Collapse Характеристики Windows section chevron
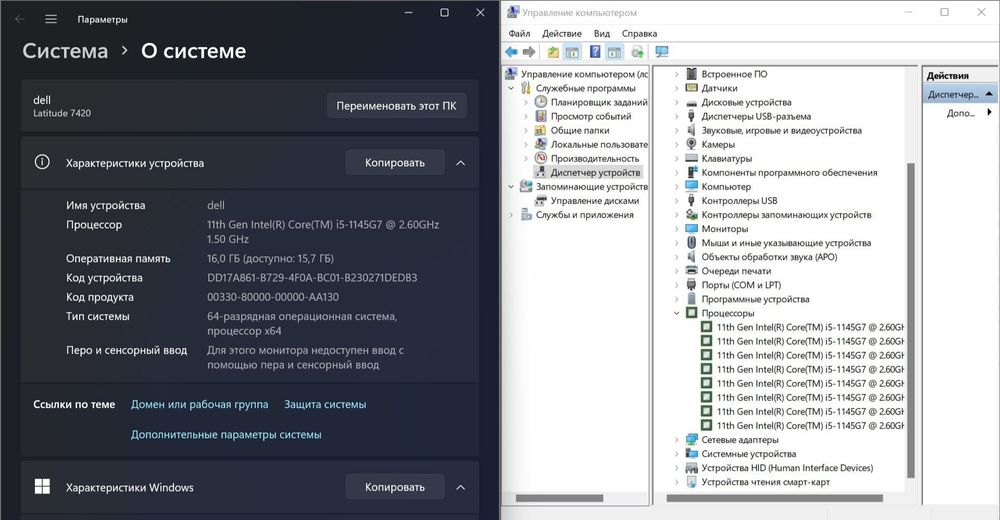This screenshot has width=1000, height=520. [460, 487]
